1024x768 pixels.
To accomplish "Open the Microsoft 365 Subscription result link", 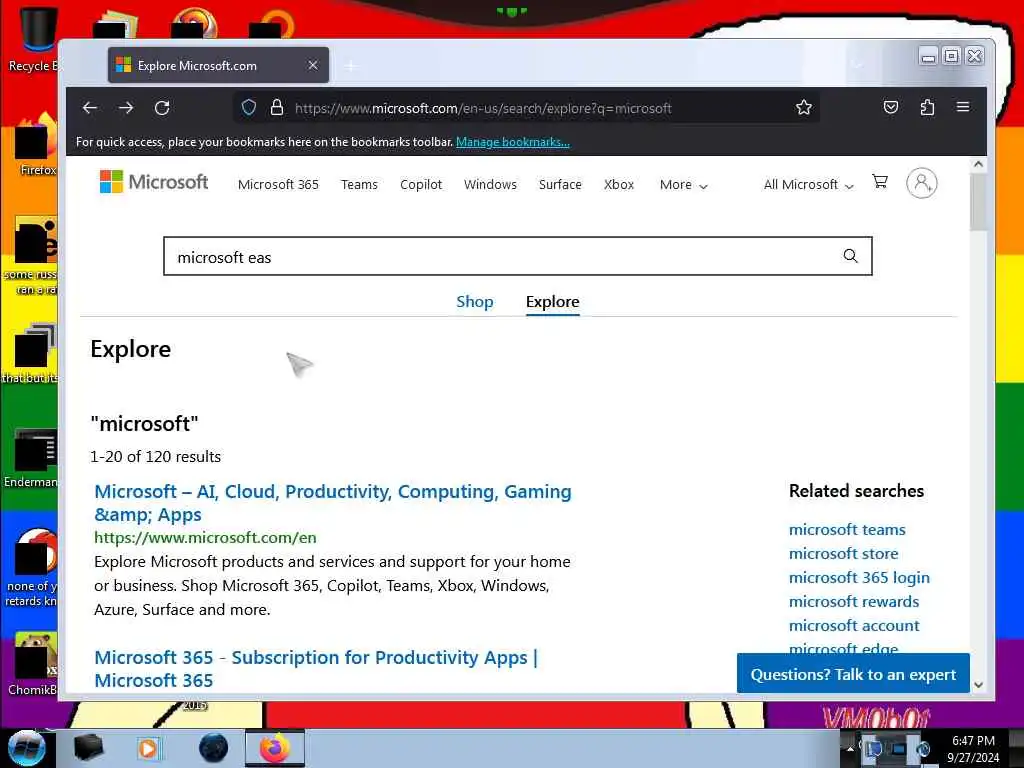I will coord(316,669).
